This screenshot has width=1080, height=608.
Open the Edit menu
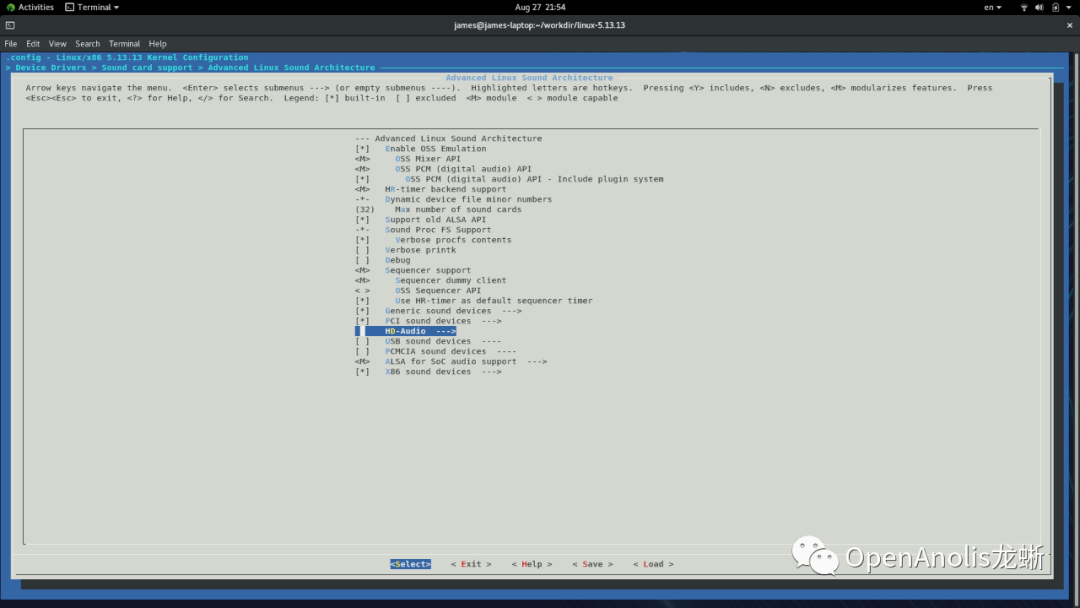33,43
